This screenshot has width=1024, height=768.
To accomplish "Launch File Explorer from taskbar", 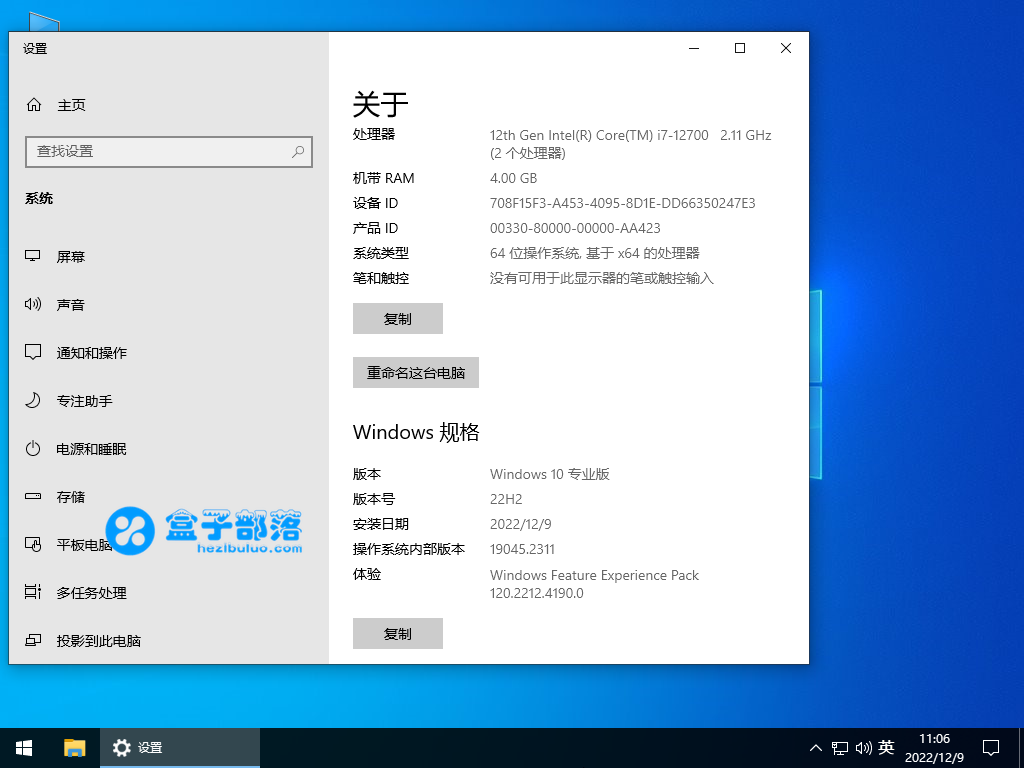I will [74, 748].
